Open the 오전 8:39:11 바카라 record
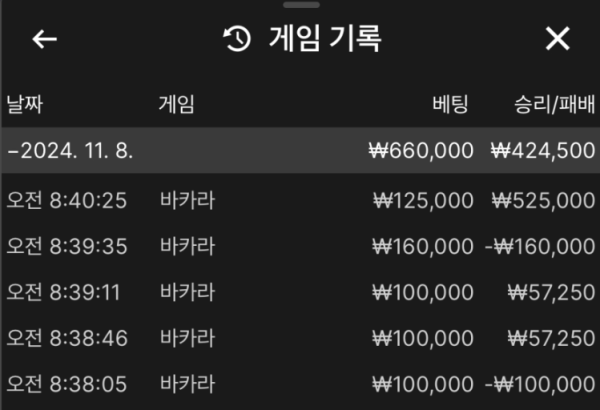Image resolution: width=600 pixels, height=410 pixels. click(x=301, y=292)
